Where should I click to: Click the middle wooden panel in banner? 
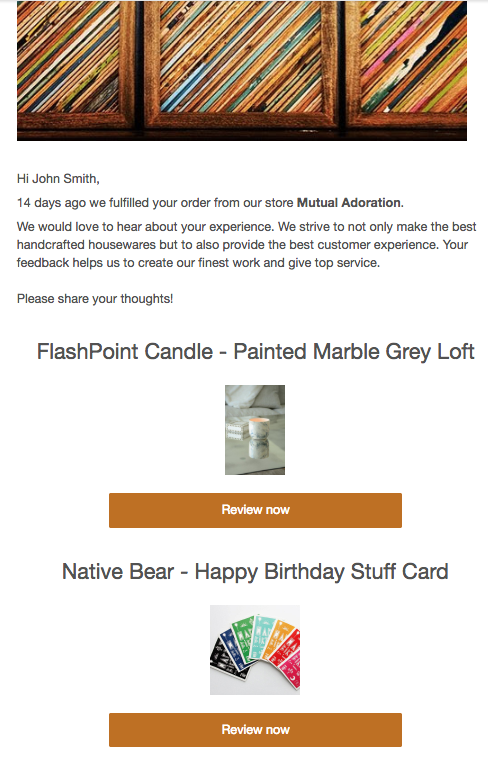coord(241,63)
